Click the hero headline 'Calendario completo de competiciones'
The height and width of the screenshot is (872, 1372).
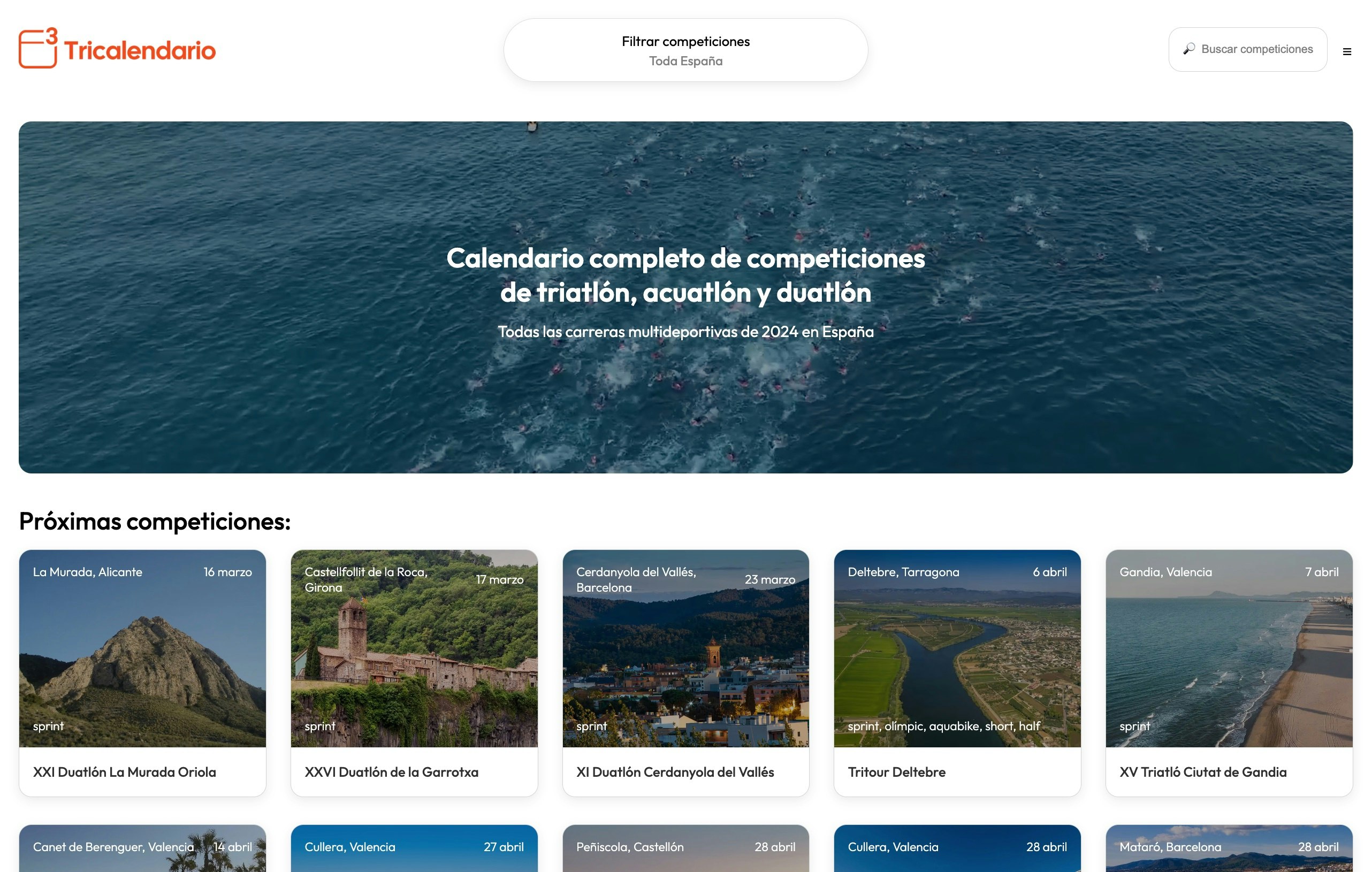coord(685,258)
